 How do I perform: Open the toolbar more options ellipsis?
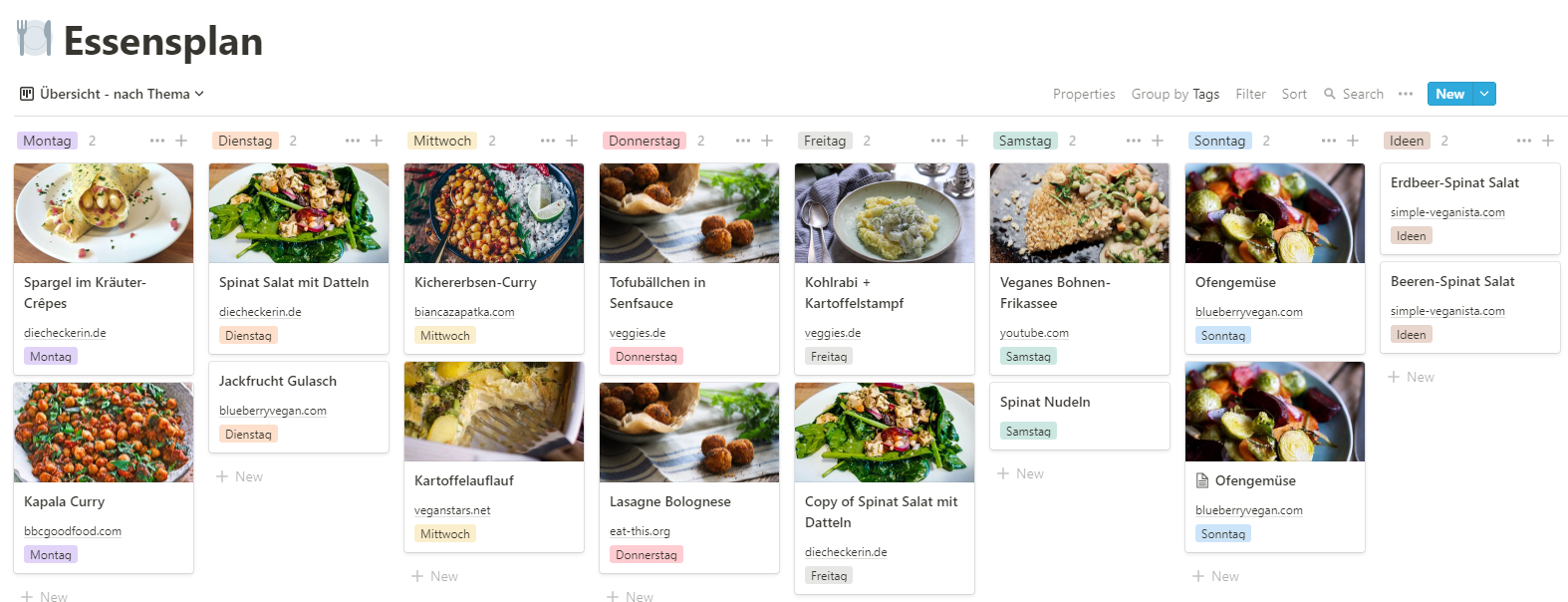coord(1406,94)
